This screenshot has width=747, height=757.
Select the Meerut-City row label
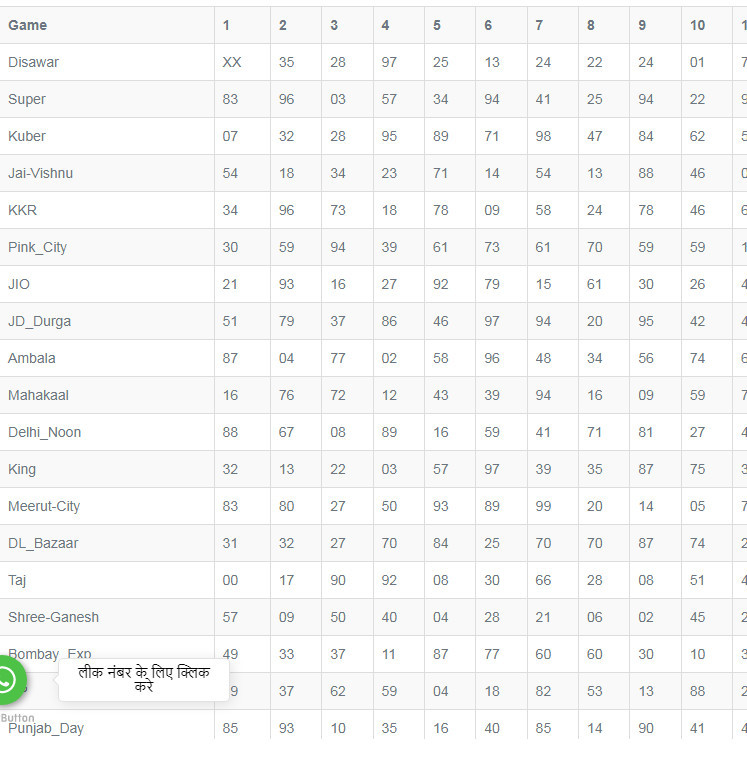44,506
